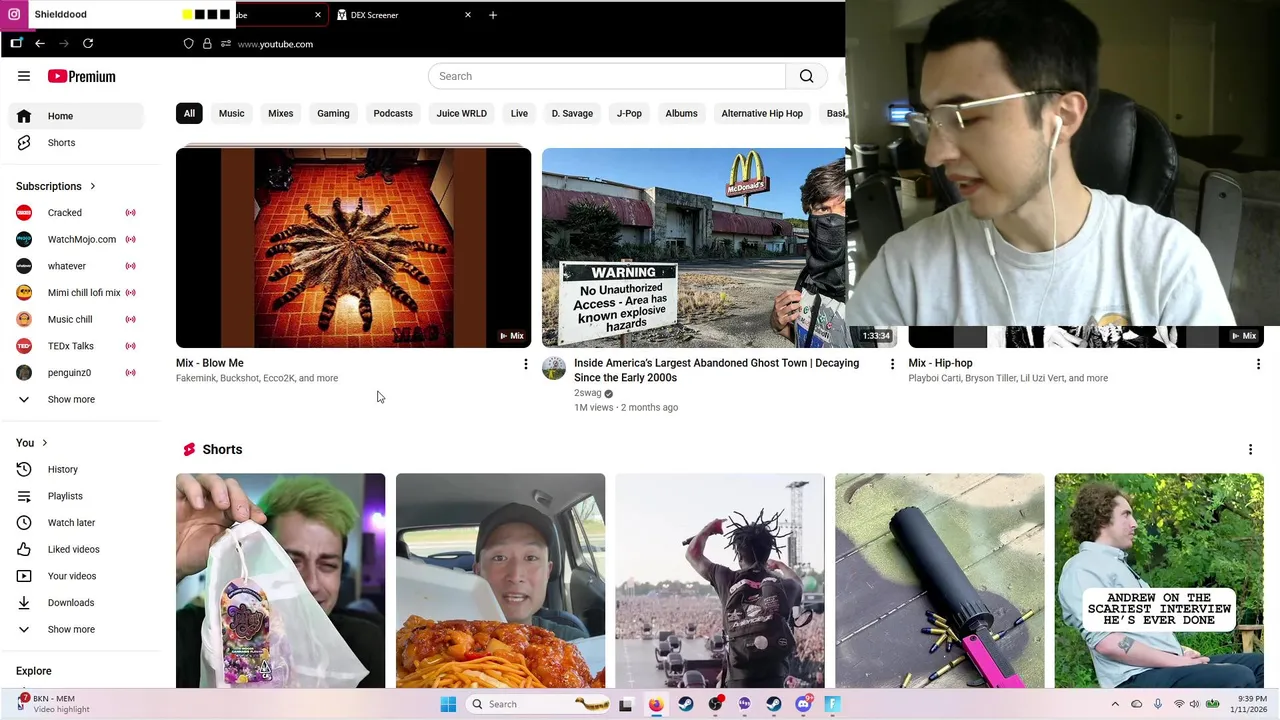Click the 2swag channel avatar
The width and height of the screenshot is (1280, 720).
tap(553, 369)
